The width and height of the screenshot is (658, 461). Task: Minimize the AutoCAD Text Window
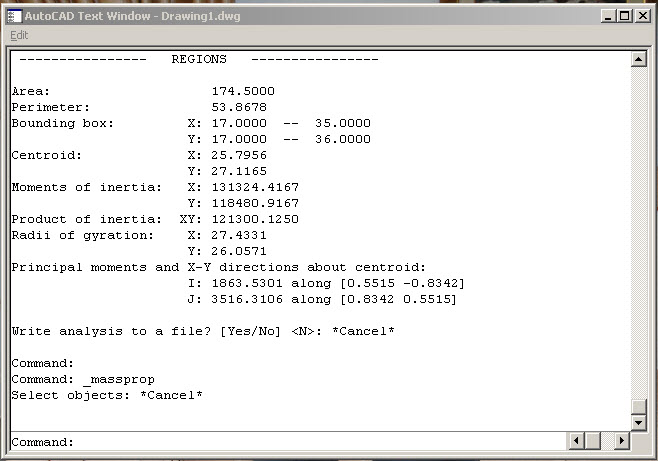(609, 16)
